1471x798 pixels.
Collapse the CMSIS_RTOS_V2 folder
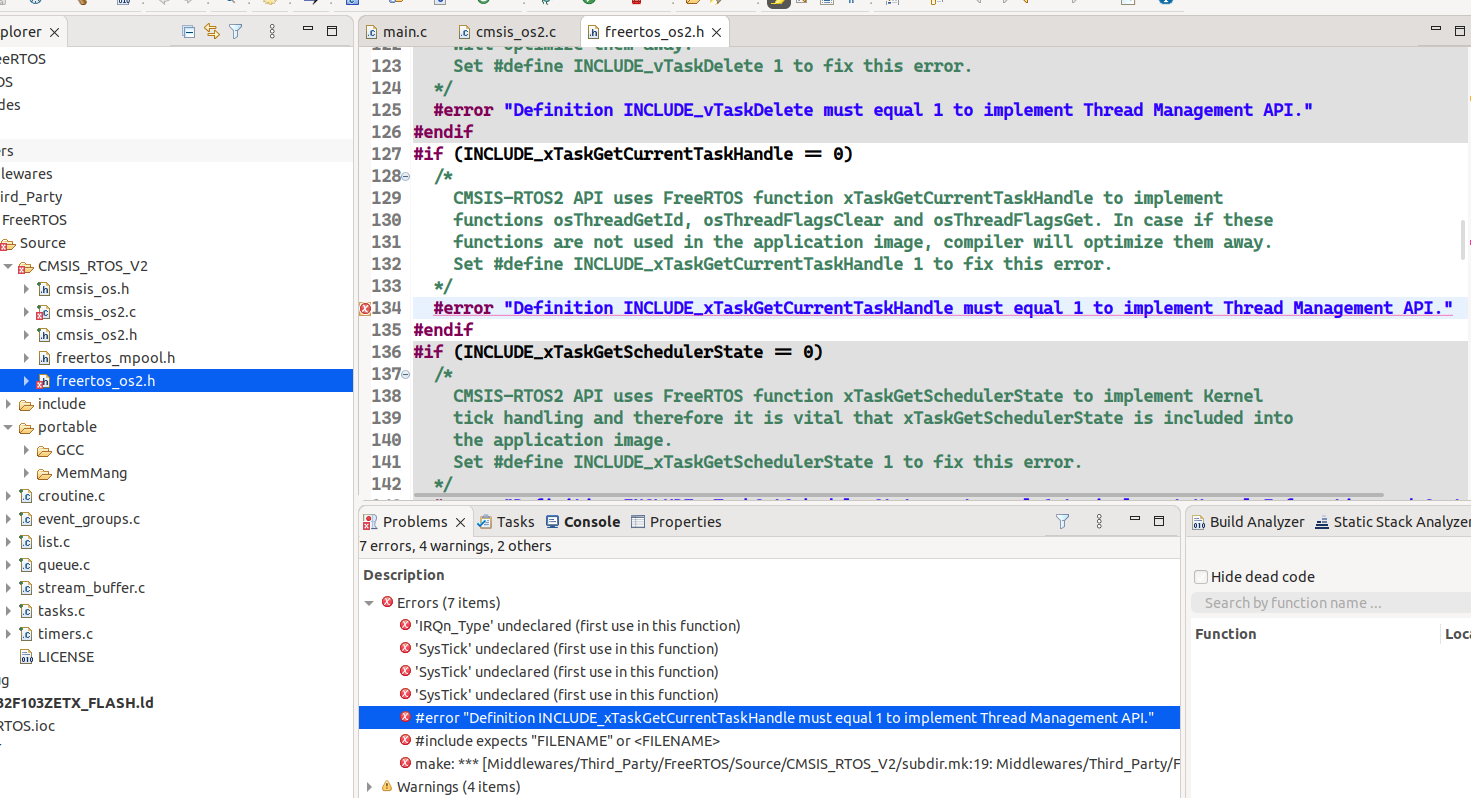(x=8, y=267)
